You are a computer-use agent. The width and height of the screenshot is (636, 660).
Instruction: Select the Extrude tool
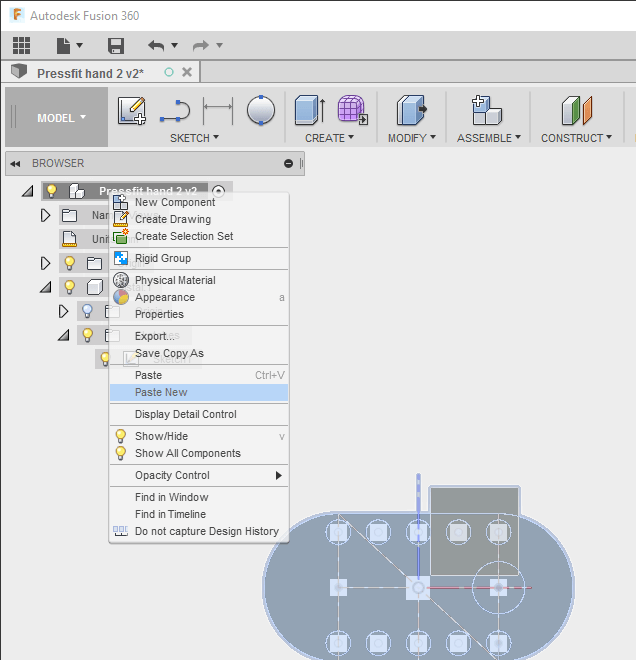coord(309,110)
